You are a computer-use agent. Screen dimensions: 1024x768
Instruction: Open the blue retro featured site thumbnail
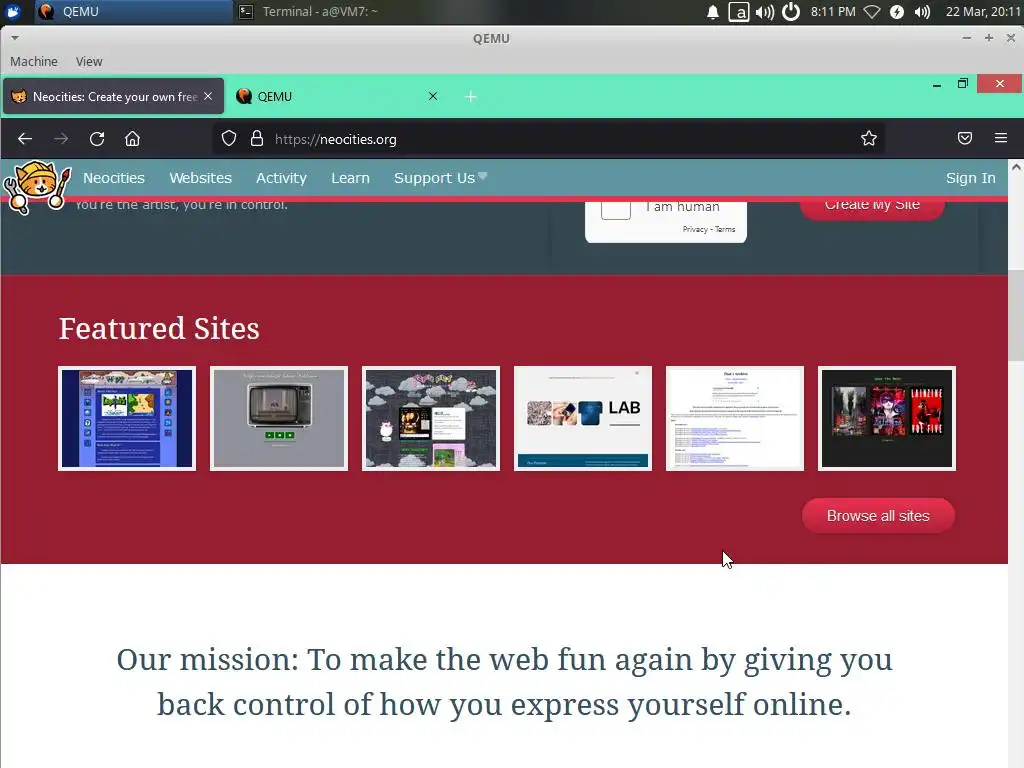[127, 418]
